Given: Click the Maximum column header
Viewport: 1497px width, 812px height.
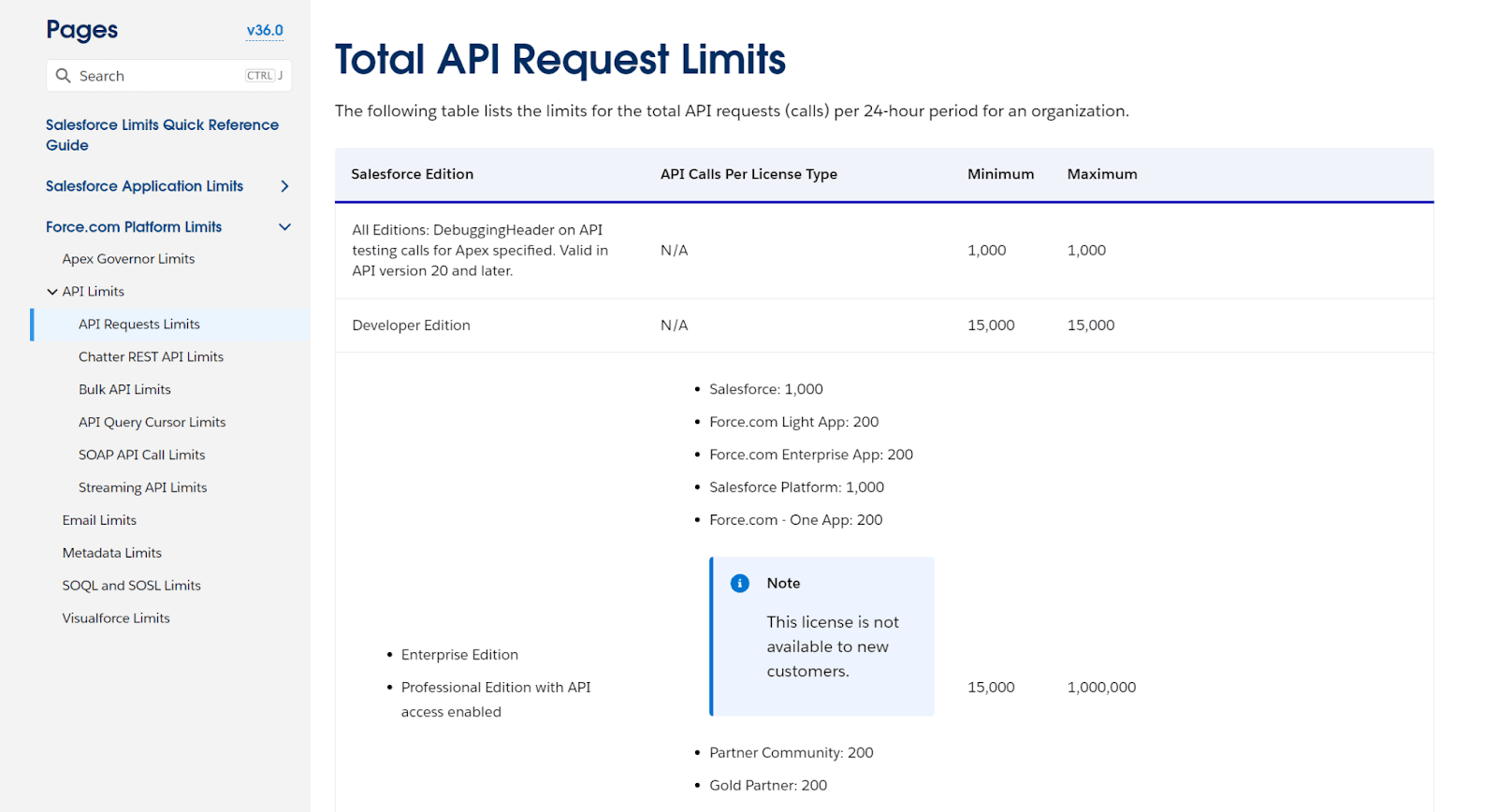Looking at the screenshot, I should point(1102,174).
